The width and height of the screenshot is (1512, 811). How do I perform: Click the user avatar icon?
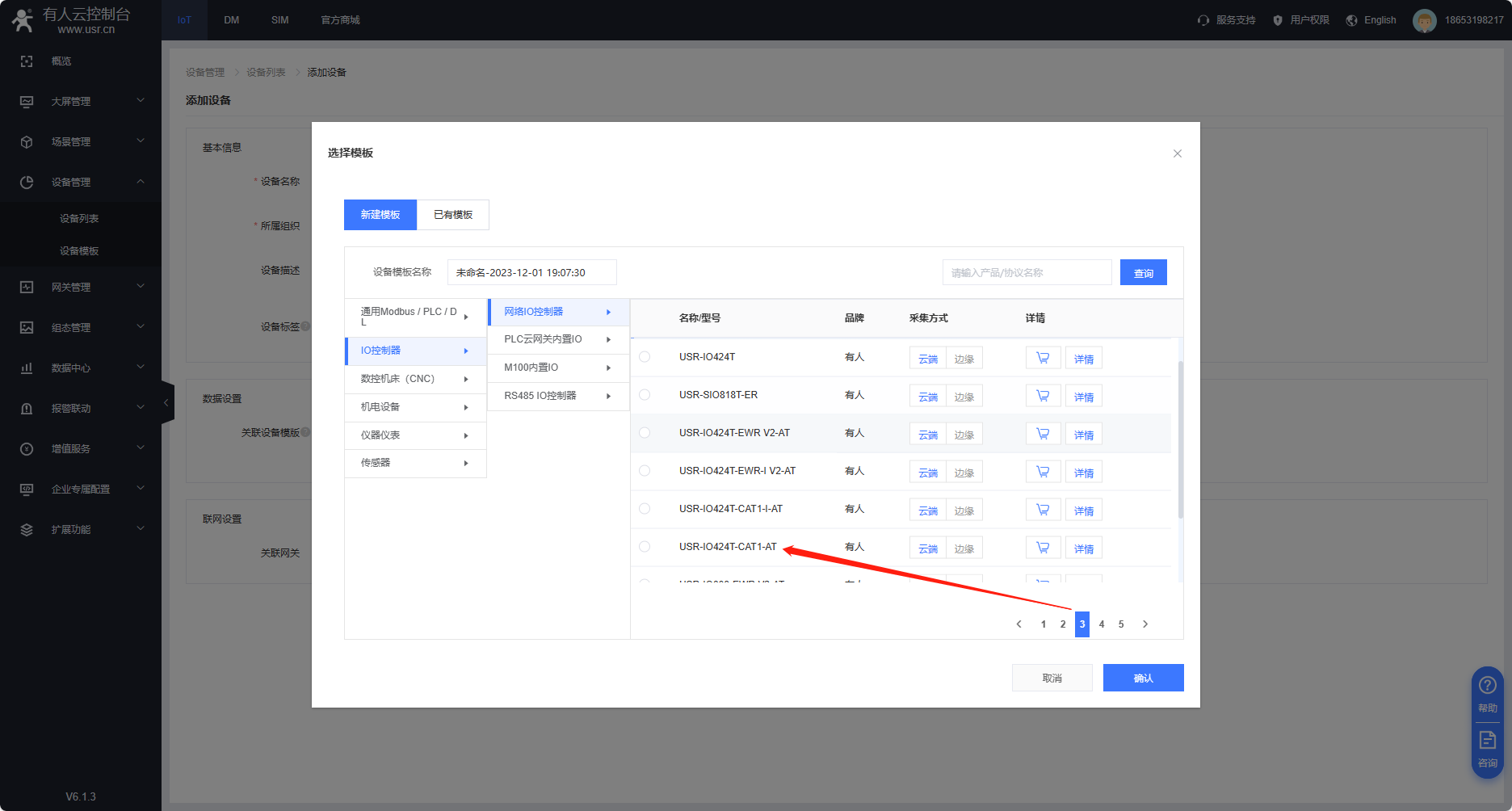pyautogui.click(x=1425, y=20)
